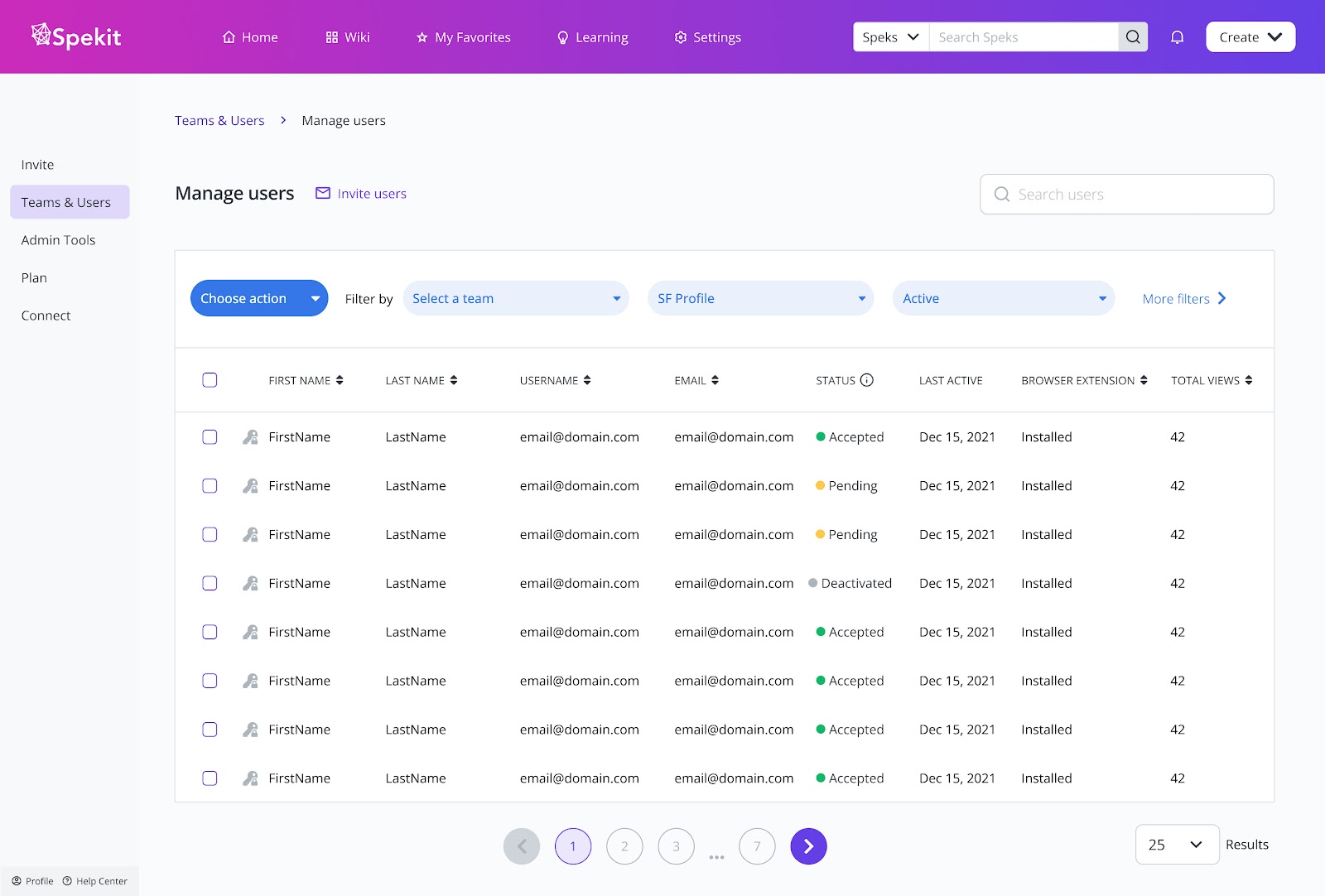Select Connect in the sidebar
The width and height of the screenshot is (1325, 896).
pyautogui.click(x=46, y=316)
